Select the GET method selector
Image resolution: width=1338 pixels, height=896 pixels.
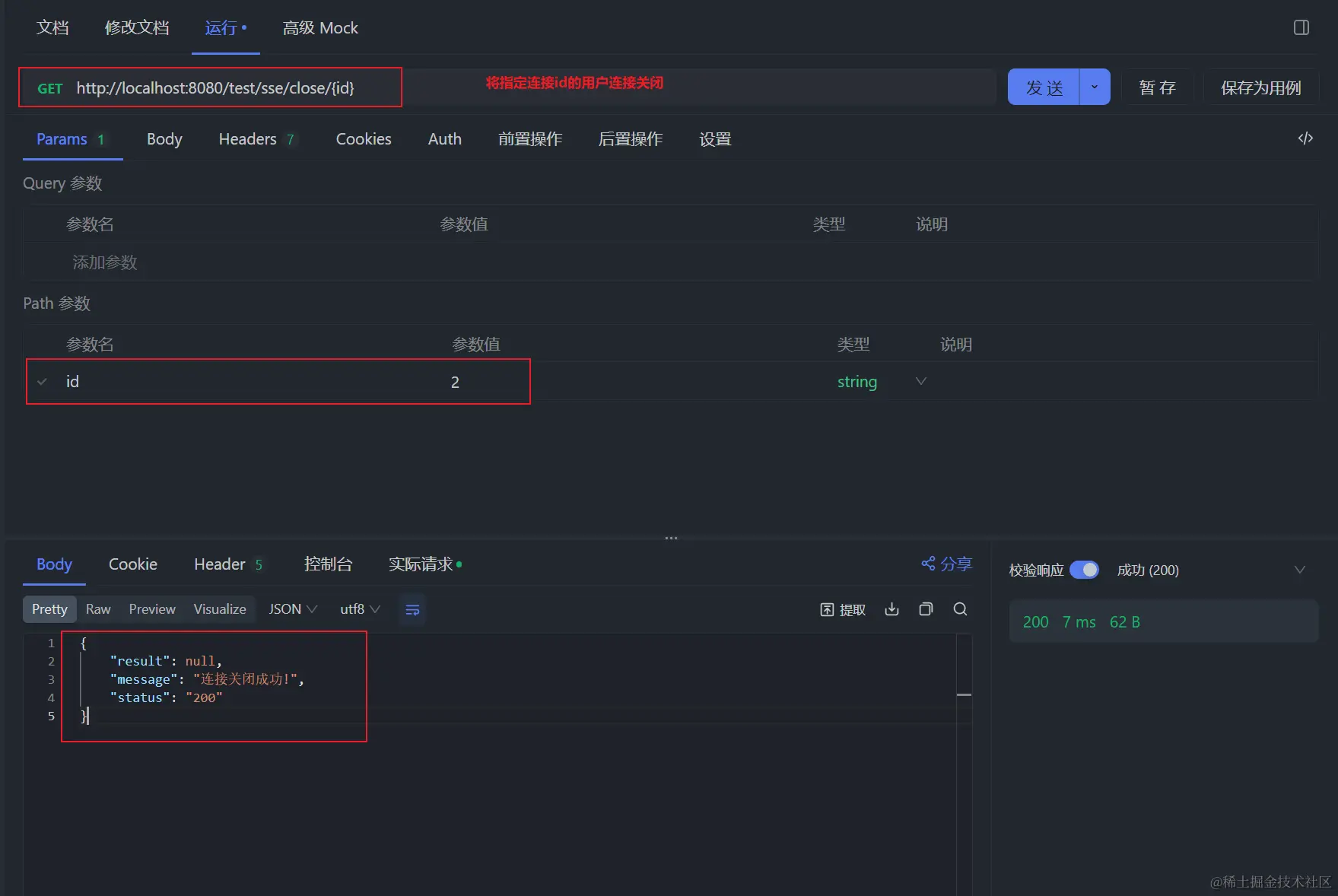click(x=50, y=88)
